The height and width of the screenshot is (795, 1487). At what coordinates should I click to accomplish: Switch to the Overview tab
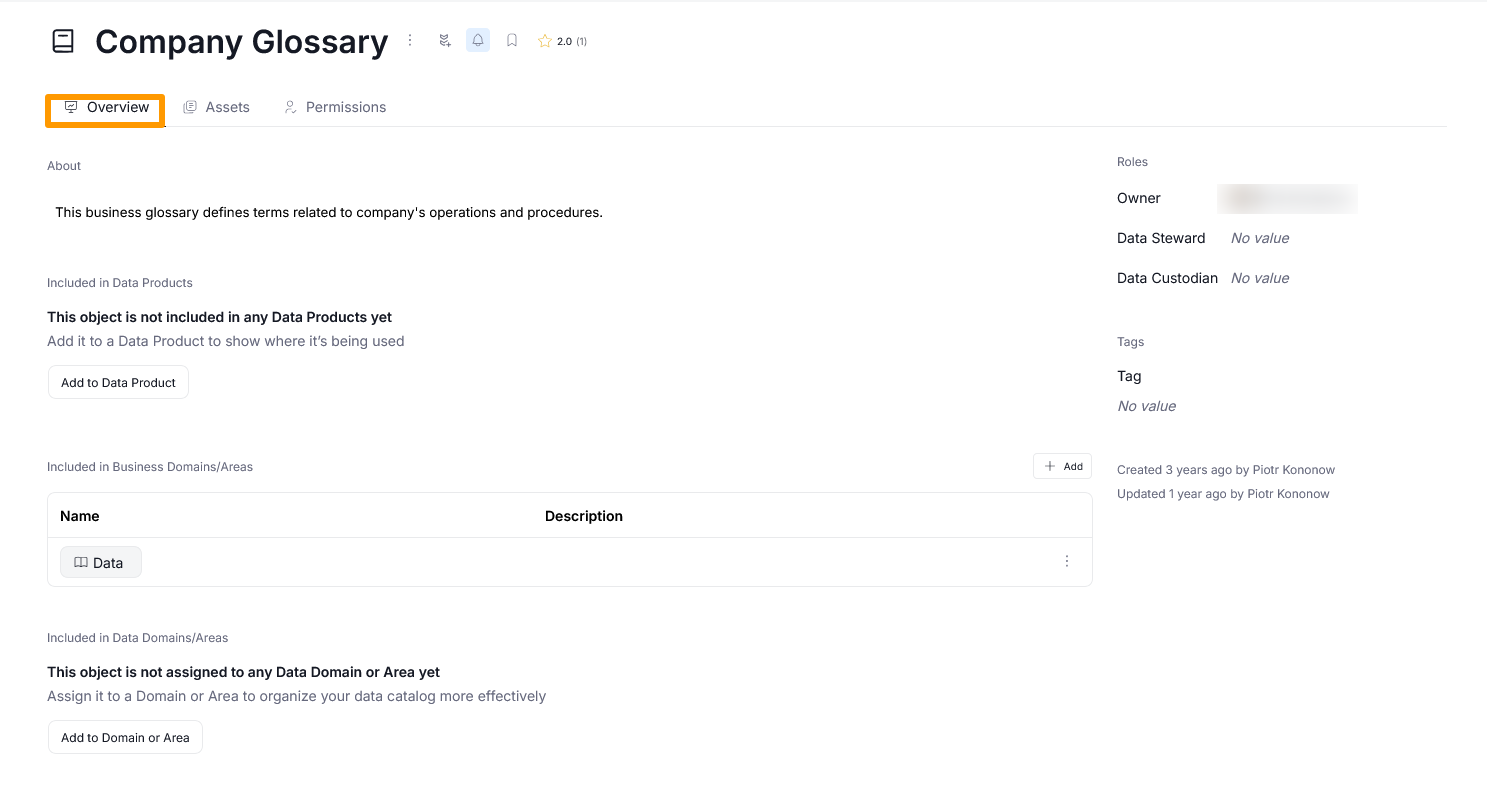click(106, 108)
